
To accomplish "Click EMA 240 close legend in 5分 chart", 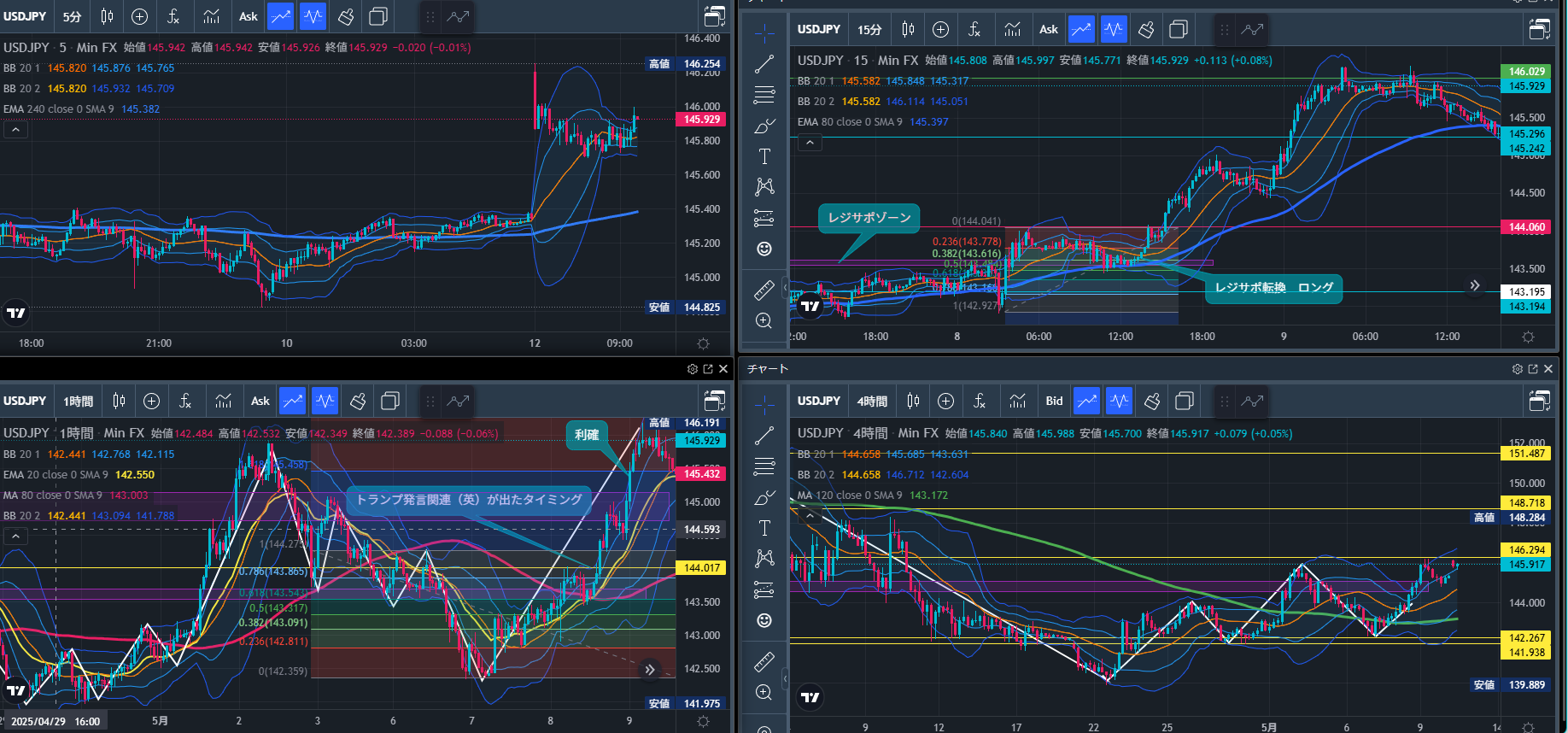I will (x=82, y=109).
